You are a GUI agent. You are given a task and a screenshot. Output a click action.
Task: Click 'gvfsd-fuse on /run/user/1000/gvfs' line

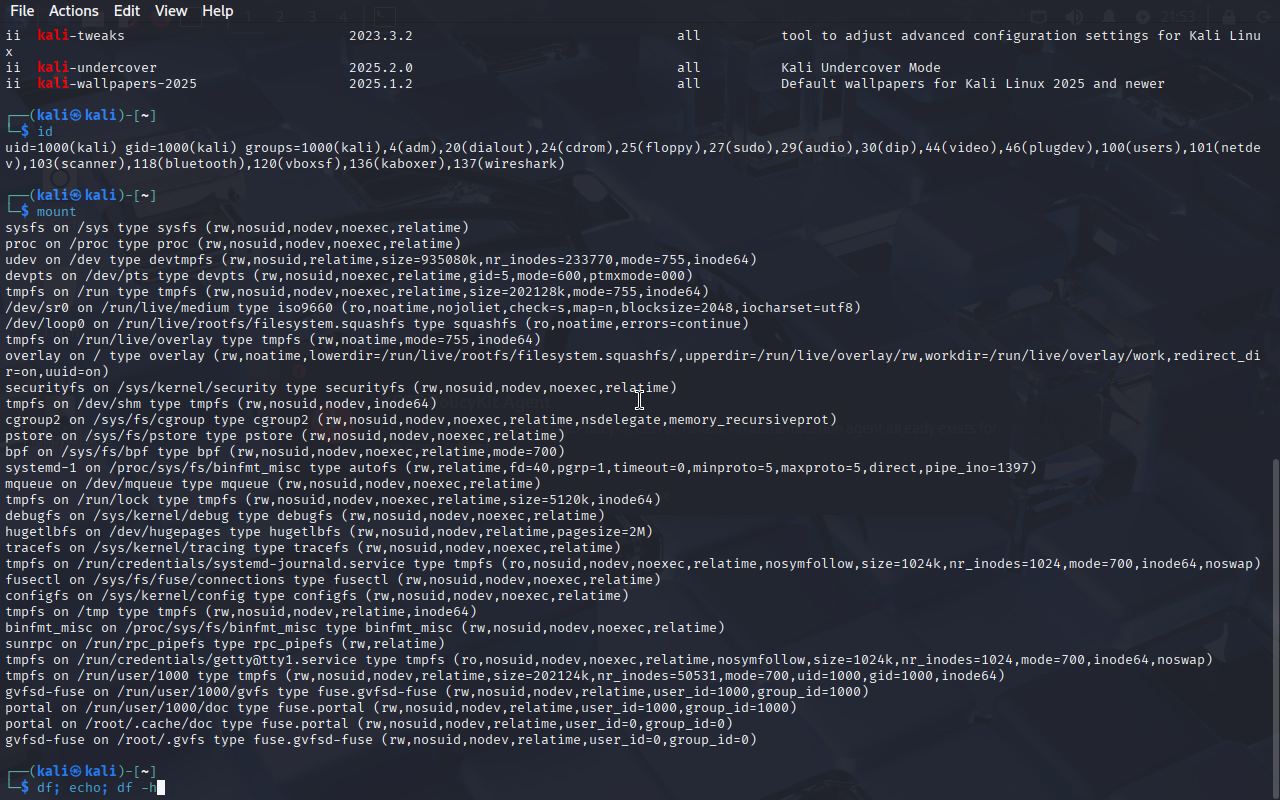(x=437, y=692)
